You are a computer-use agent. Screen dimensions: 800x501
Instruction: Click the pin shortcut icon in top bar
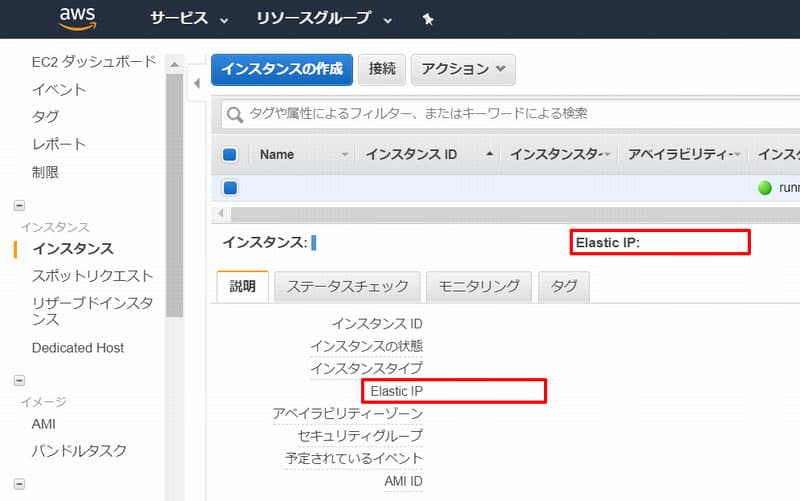pyautogui.click(x=428, y=19)
